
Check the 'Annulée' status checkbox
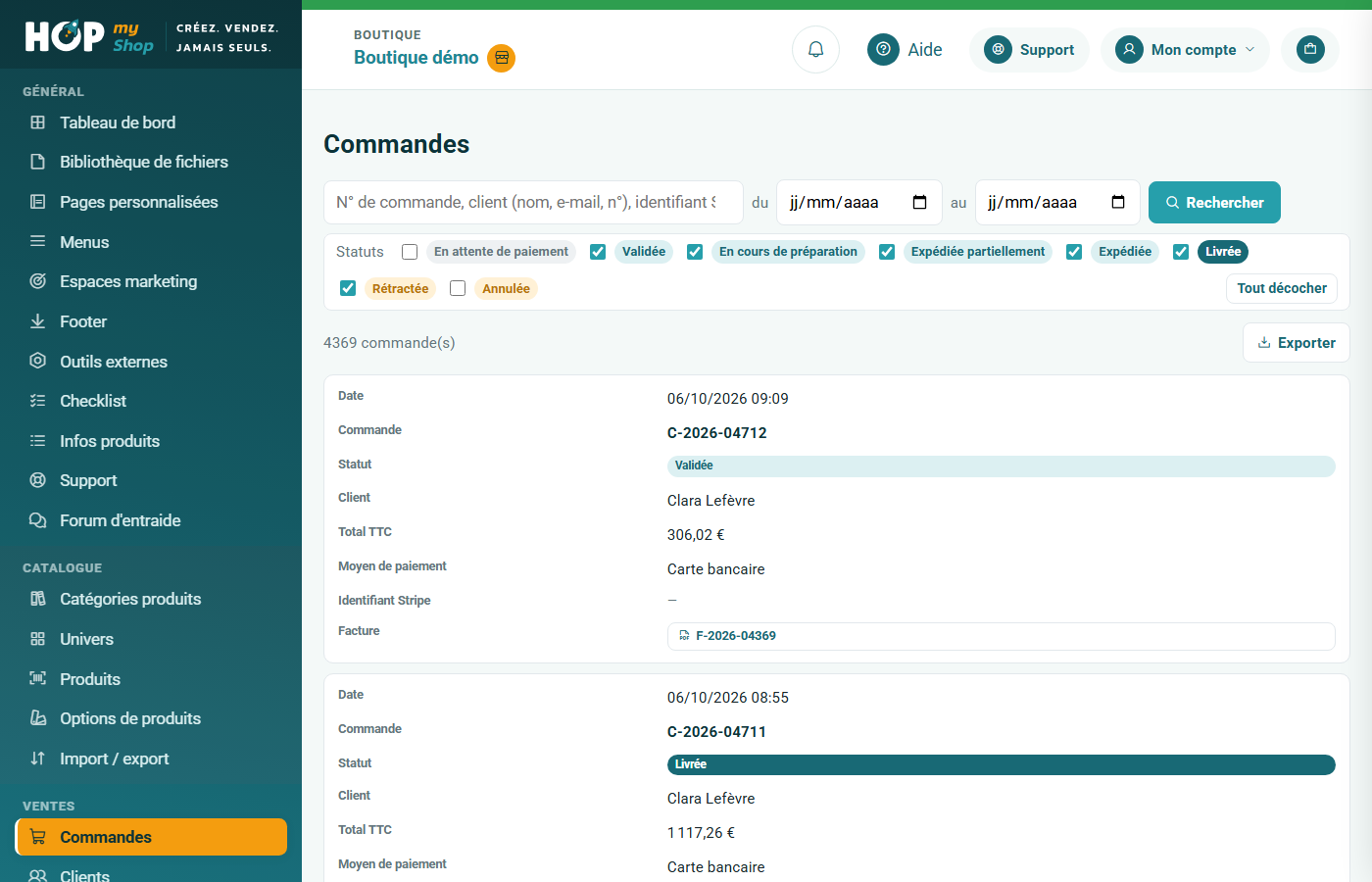(x=458, y=288)
